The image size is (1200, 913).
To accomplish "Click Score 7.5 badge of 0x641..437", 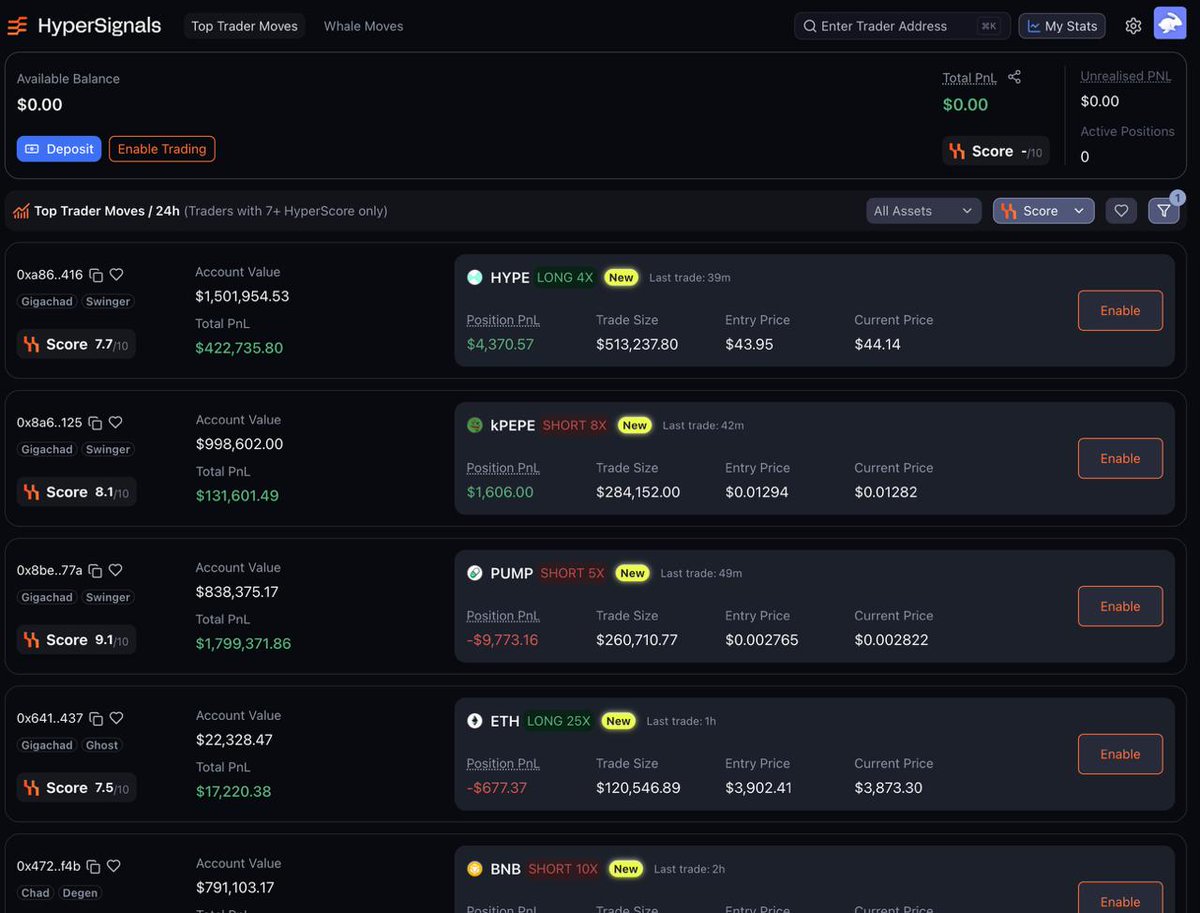I will pyautogui.click(x=77, y=788).
